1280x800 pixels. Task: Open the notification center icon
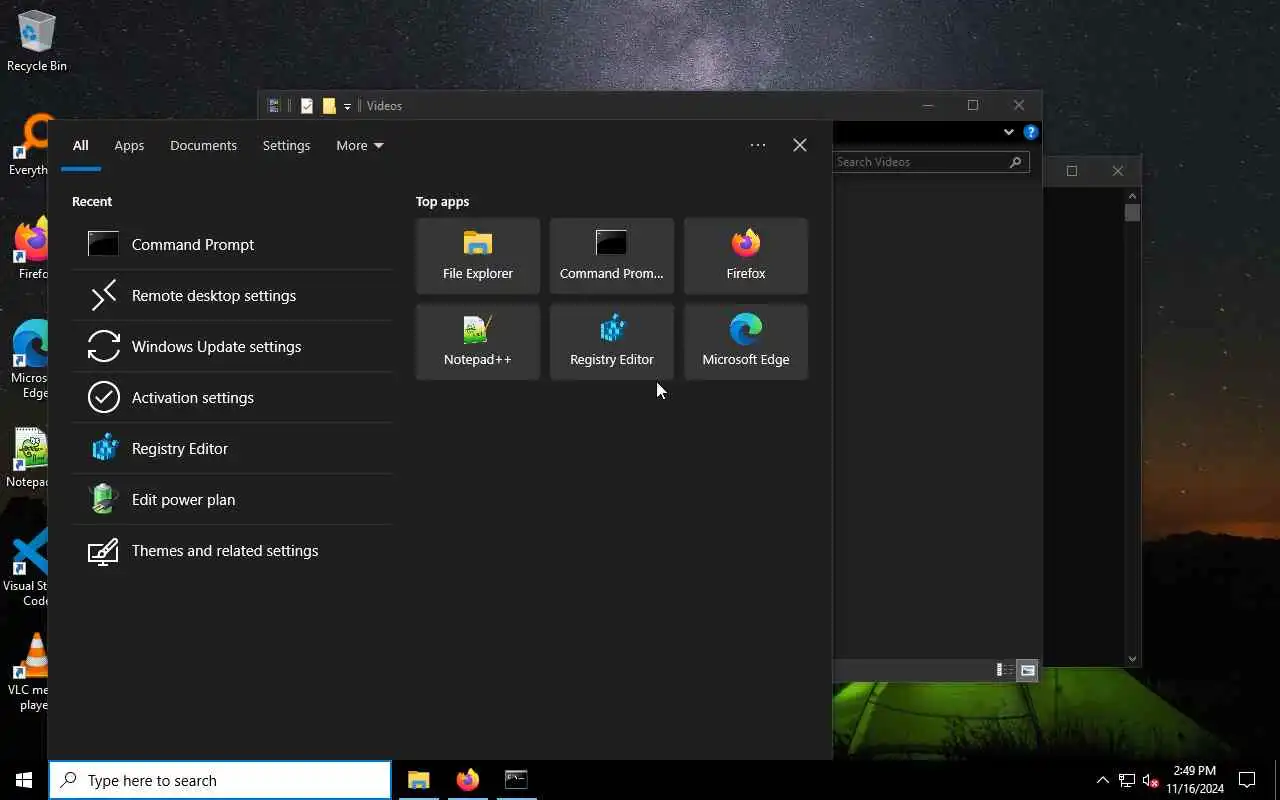click(1247, 780)
